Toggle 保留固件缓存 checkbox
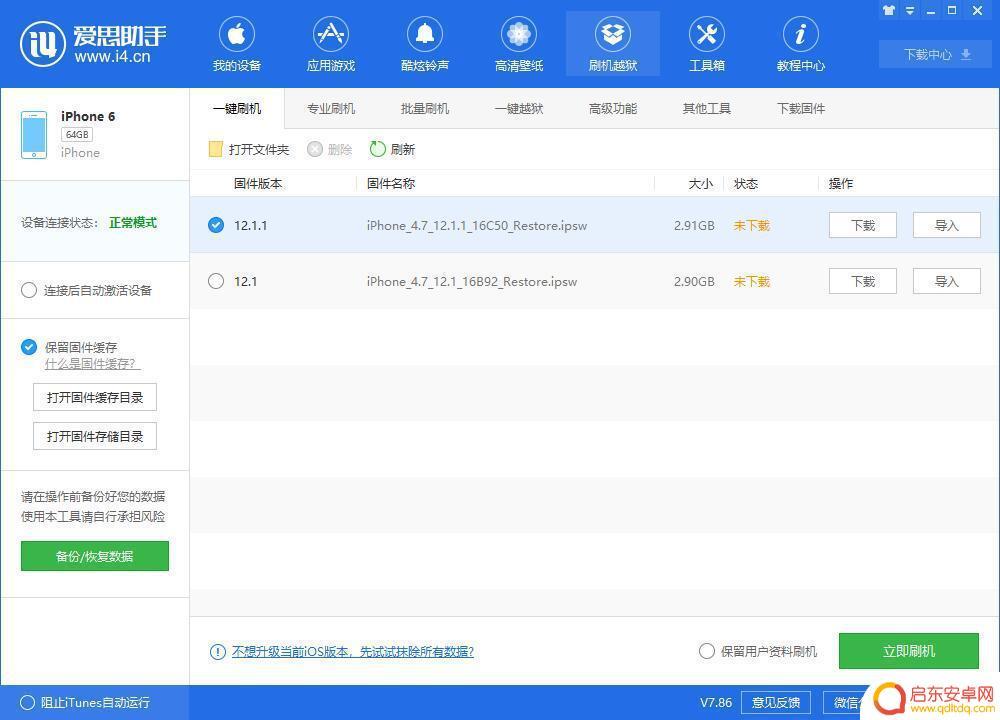The width and height of the screenshot is (1000, 720). point(29,347)
